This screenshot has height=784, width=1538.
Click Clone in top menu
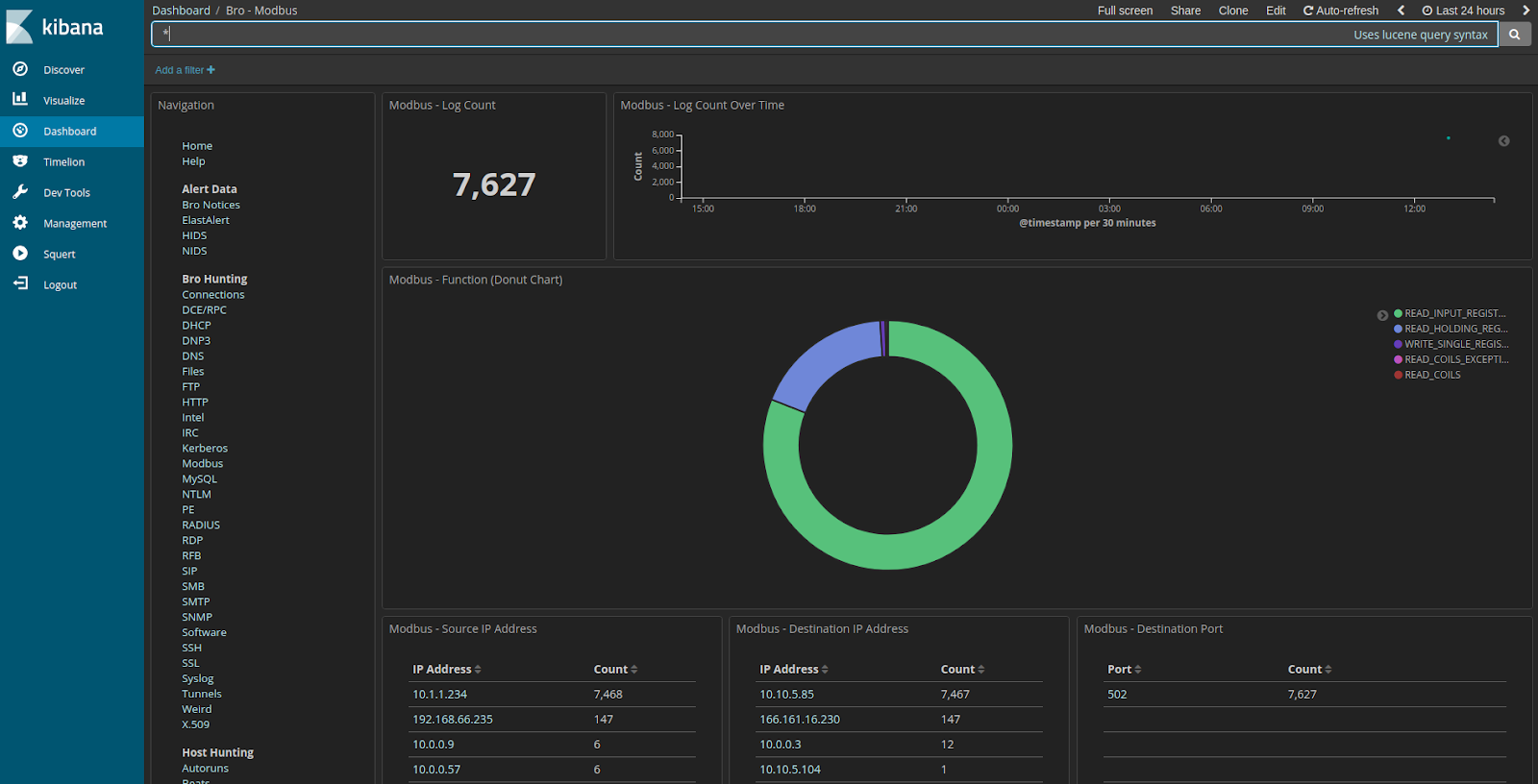point(1233,11)
